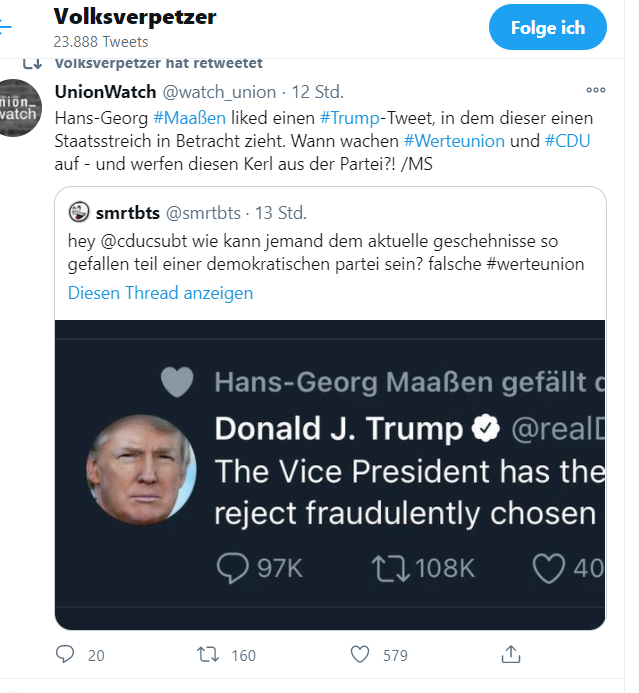This screenshot has width=639, height=693.
Task: Open the embedded Trump tweet screenshot image
Action: click(330, 475)
